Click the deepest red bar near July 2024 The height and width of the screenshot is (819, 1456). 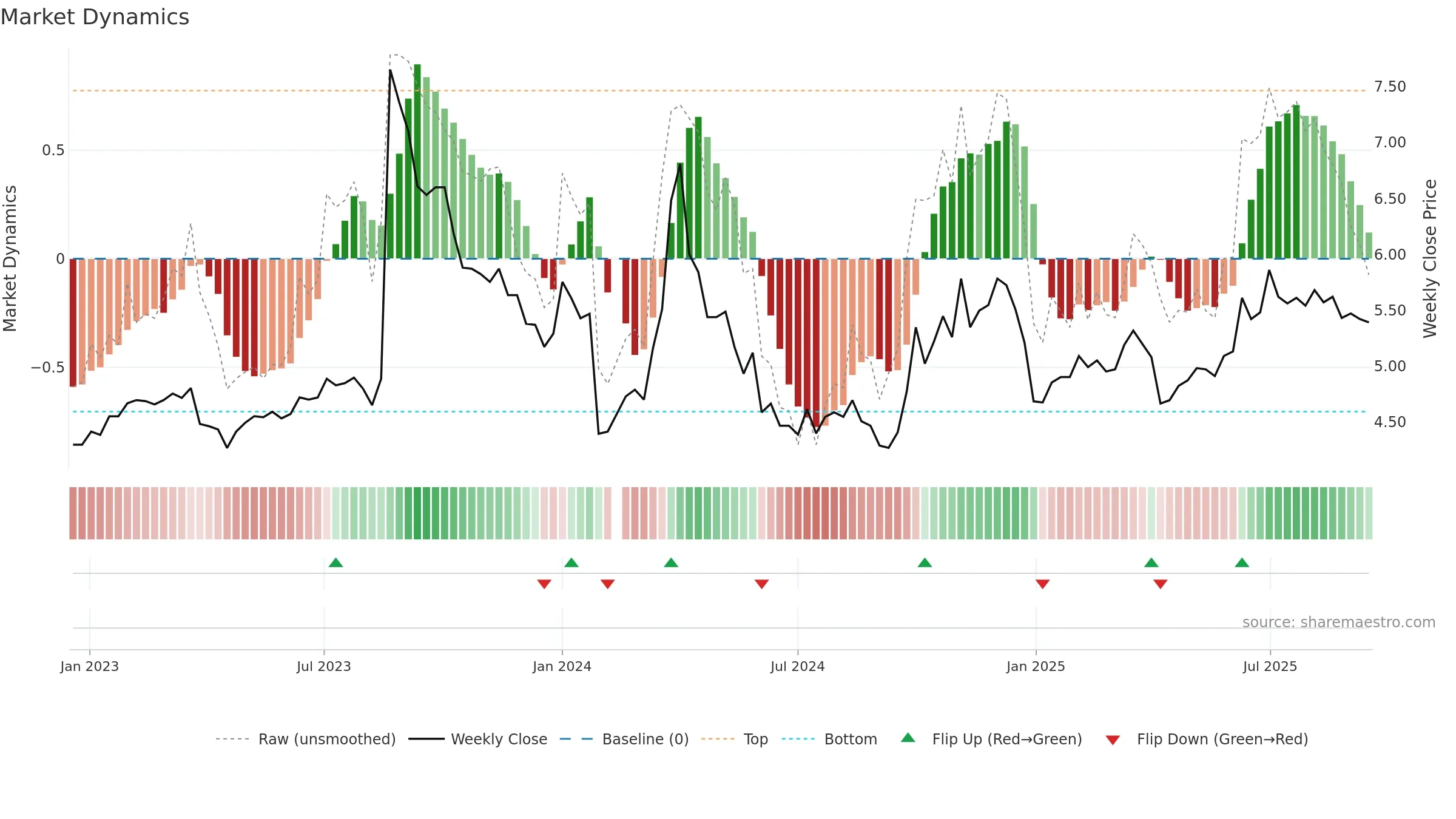coord(817,343)
